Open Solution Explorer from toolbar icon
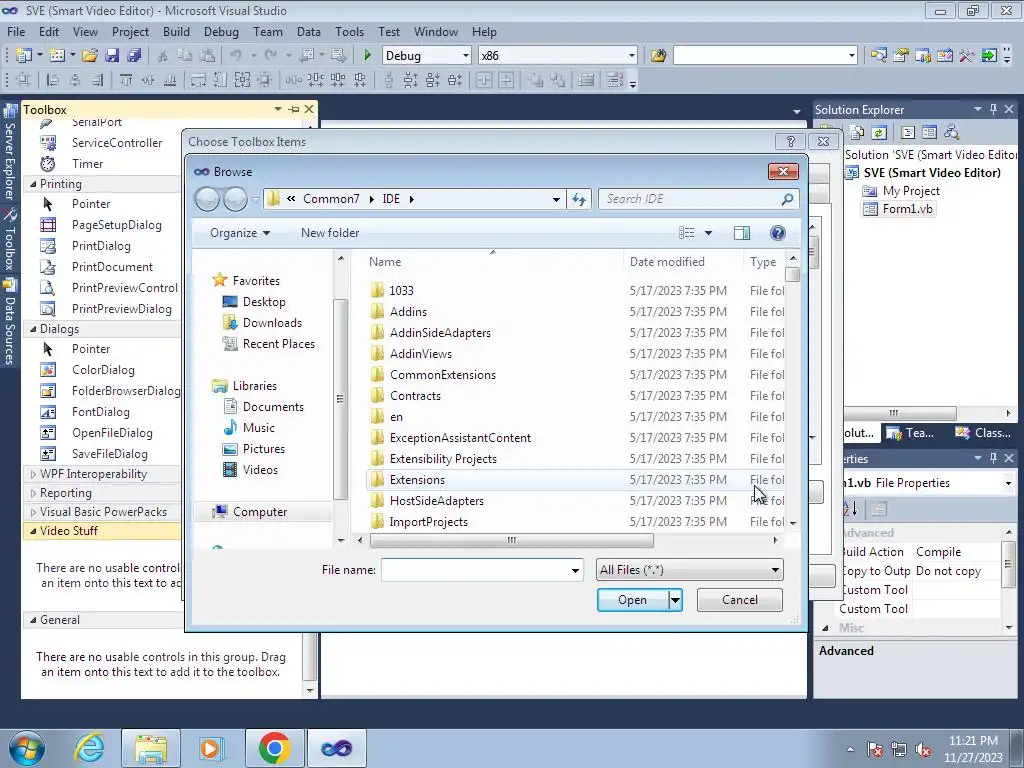 point(879,56)
